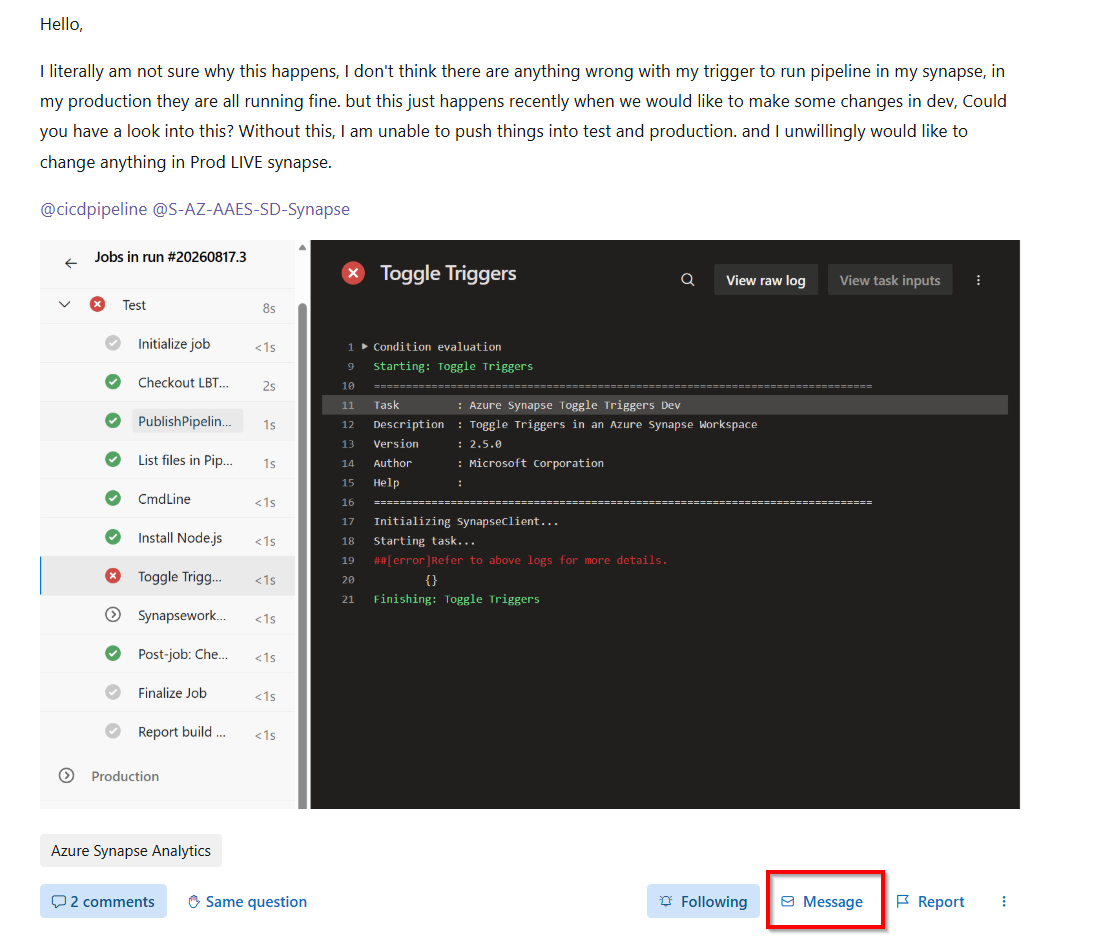
Task: Click the envelope icon on Message
Action: click(788, 902)
